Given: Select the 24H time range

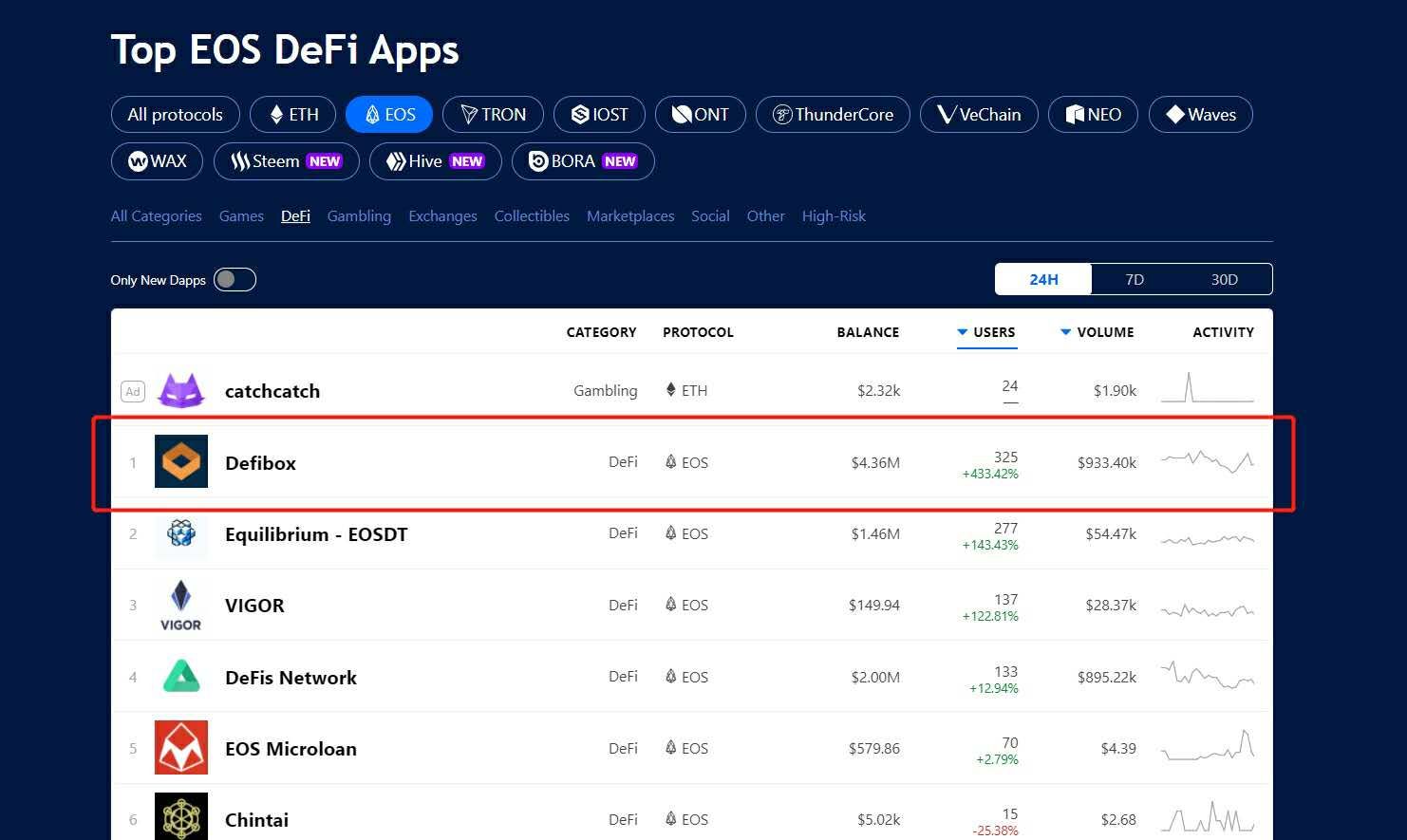Looking at the screenshot, I should pyautogui.click(x=1043, y=279).
